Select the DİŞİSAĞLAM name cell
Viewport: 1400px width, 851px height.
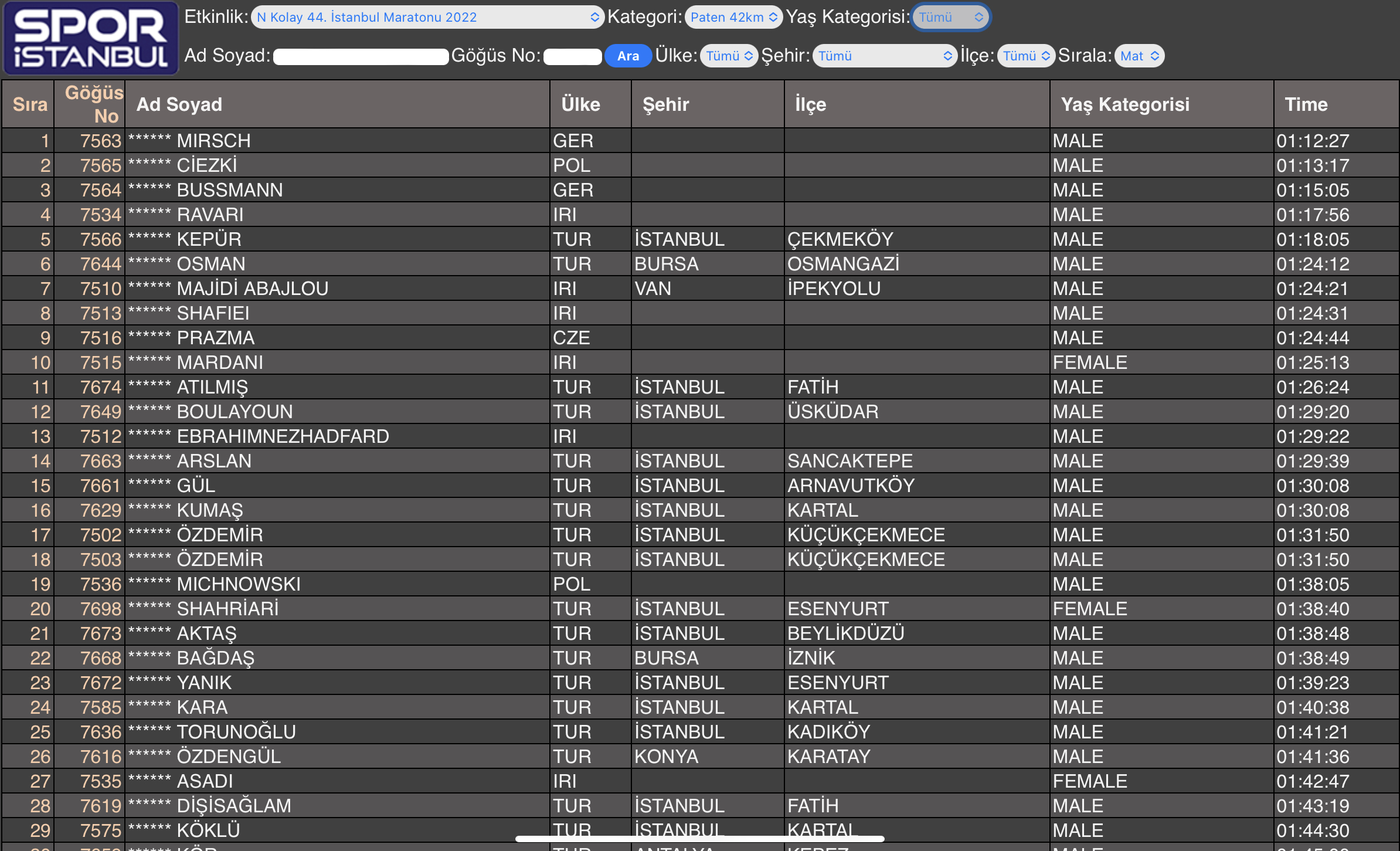point(337,806)
